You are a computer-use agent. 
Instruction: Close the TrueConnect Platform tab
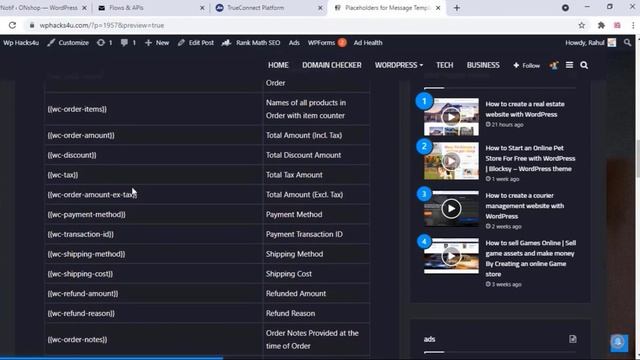pos(320,8)
